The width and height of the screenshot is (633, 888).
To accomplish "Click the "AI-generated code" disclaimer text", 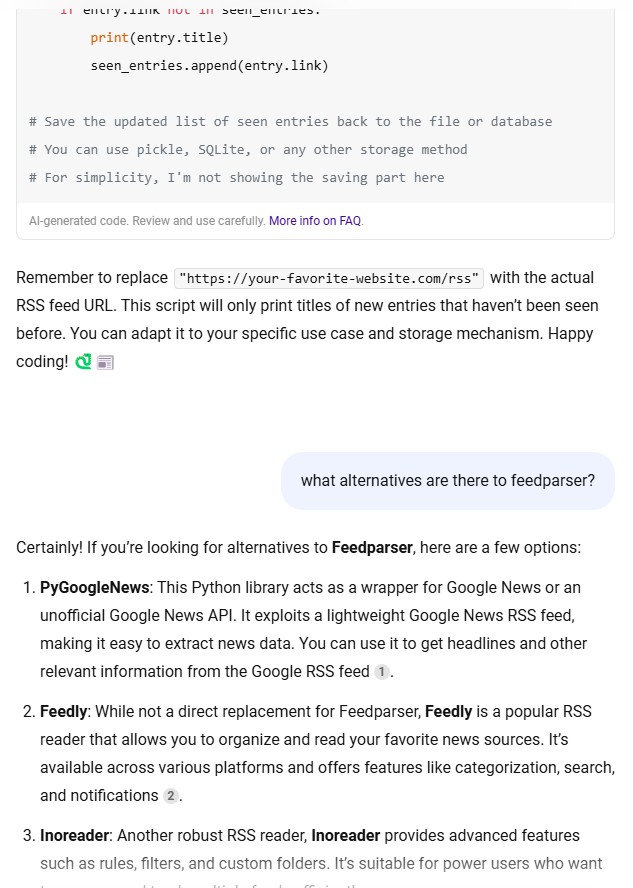I will pos(146,221).
